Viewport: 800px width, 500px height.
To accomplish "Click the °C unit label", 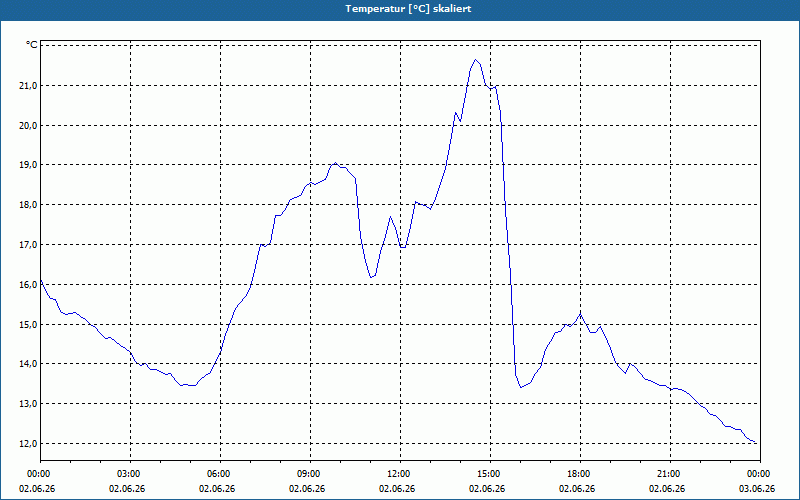I will (32, 45).
